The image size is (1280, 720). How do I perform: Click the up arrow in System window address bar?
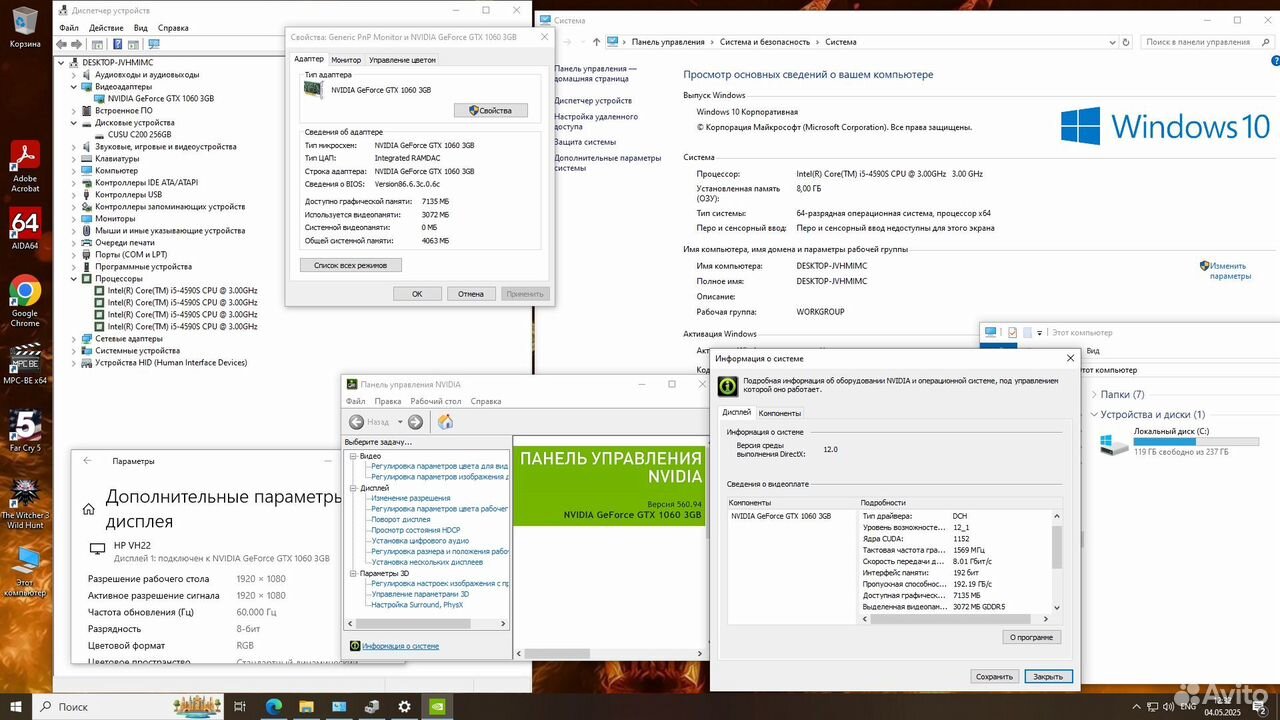(x=597, y=42)
